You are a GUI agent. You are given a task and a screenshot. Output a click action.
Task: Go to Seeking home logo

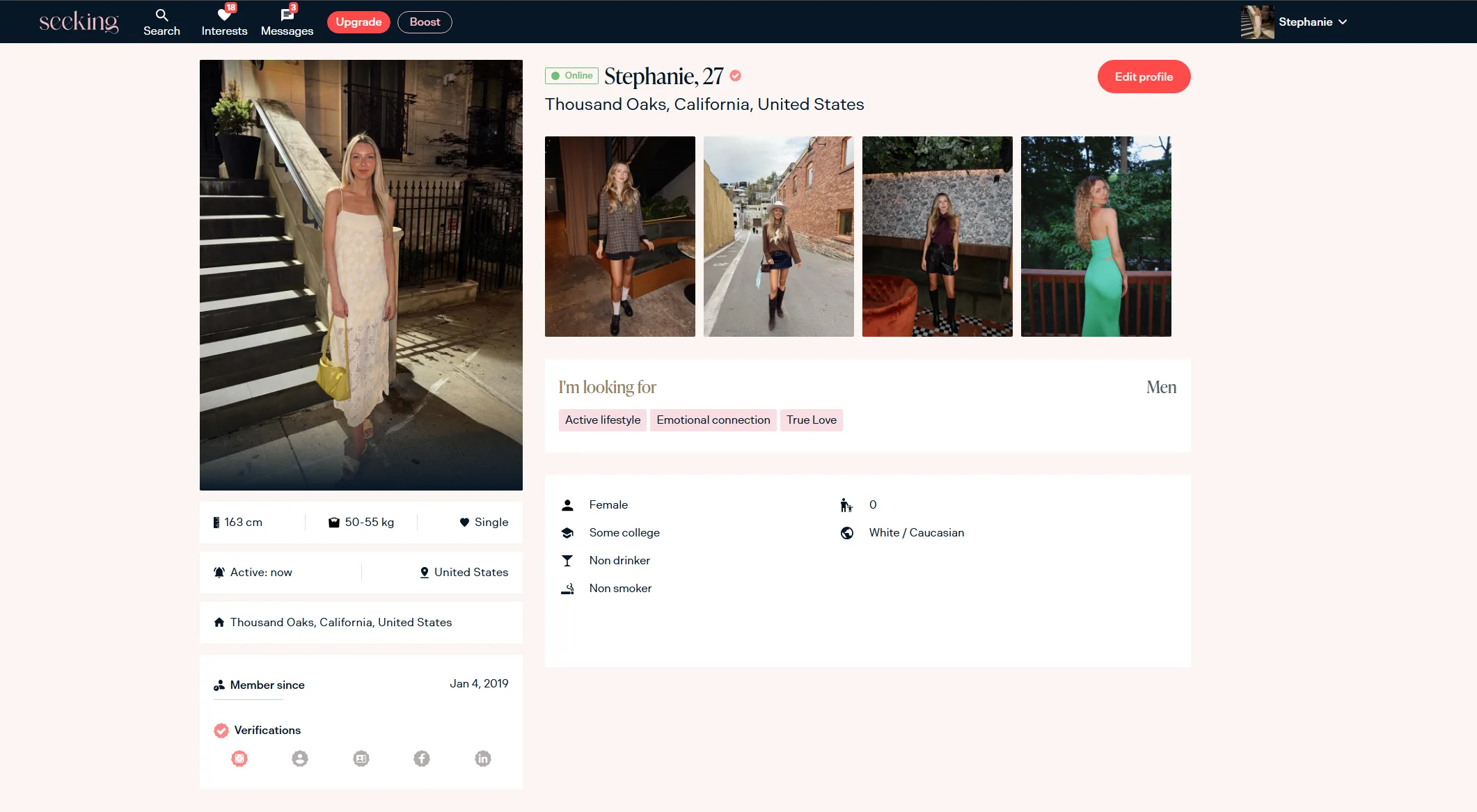click(79, 22)
